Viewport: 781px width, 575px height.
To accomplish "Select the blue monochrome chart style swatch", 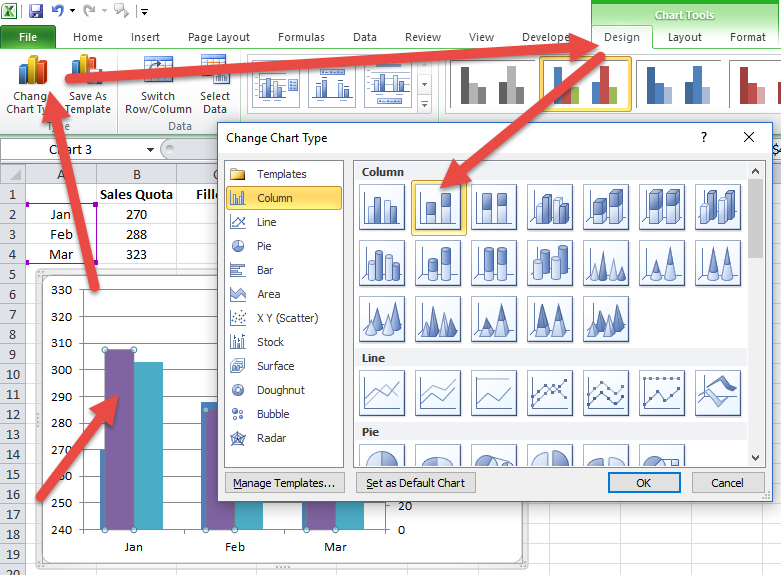I will click(x=678, y=84).
